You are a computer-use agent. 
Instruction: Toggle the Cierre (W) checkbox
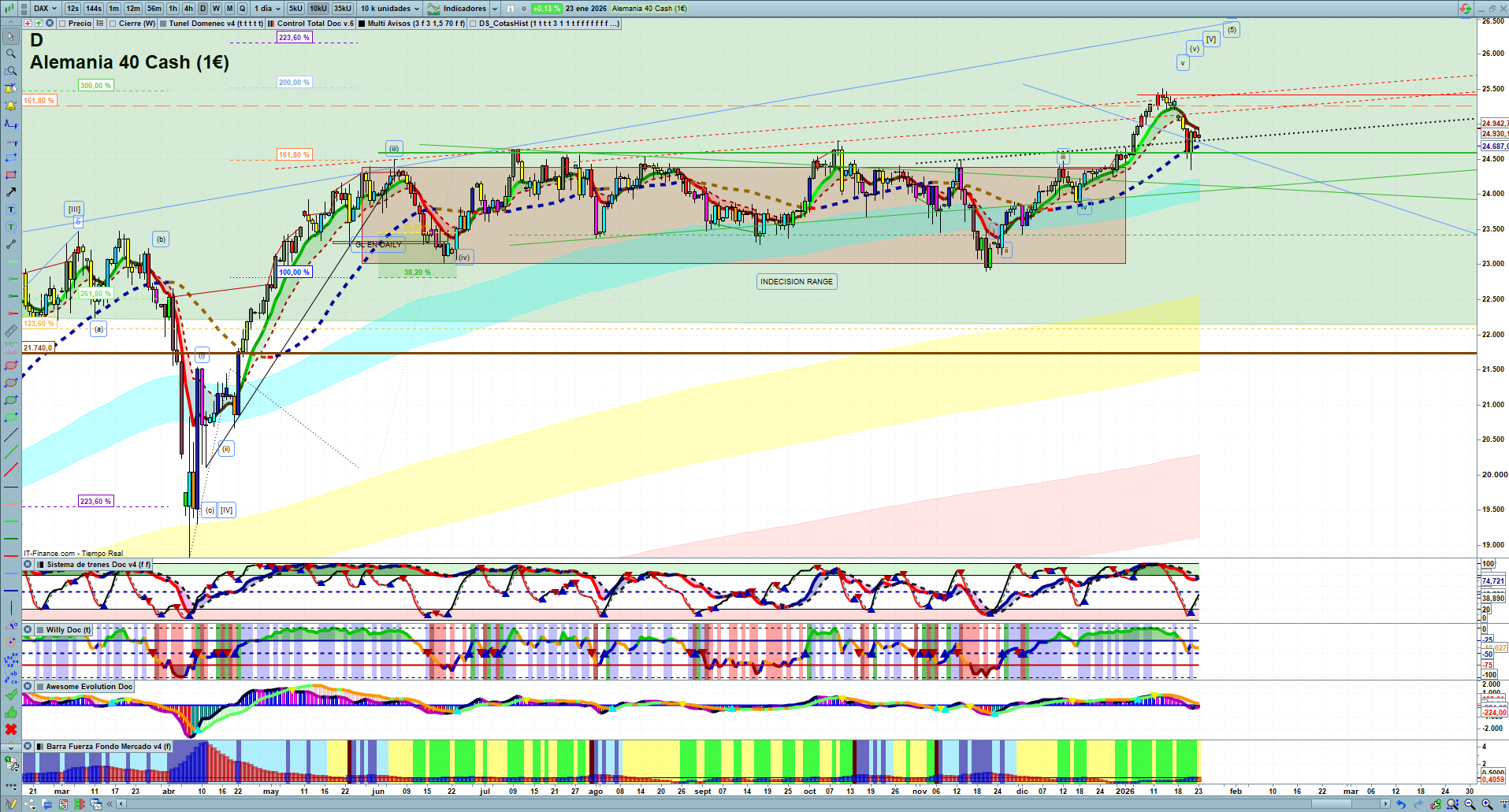click(x=113, y=24)
